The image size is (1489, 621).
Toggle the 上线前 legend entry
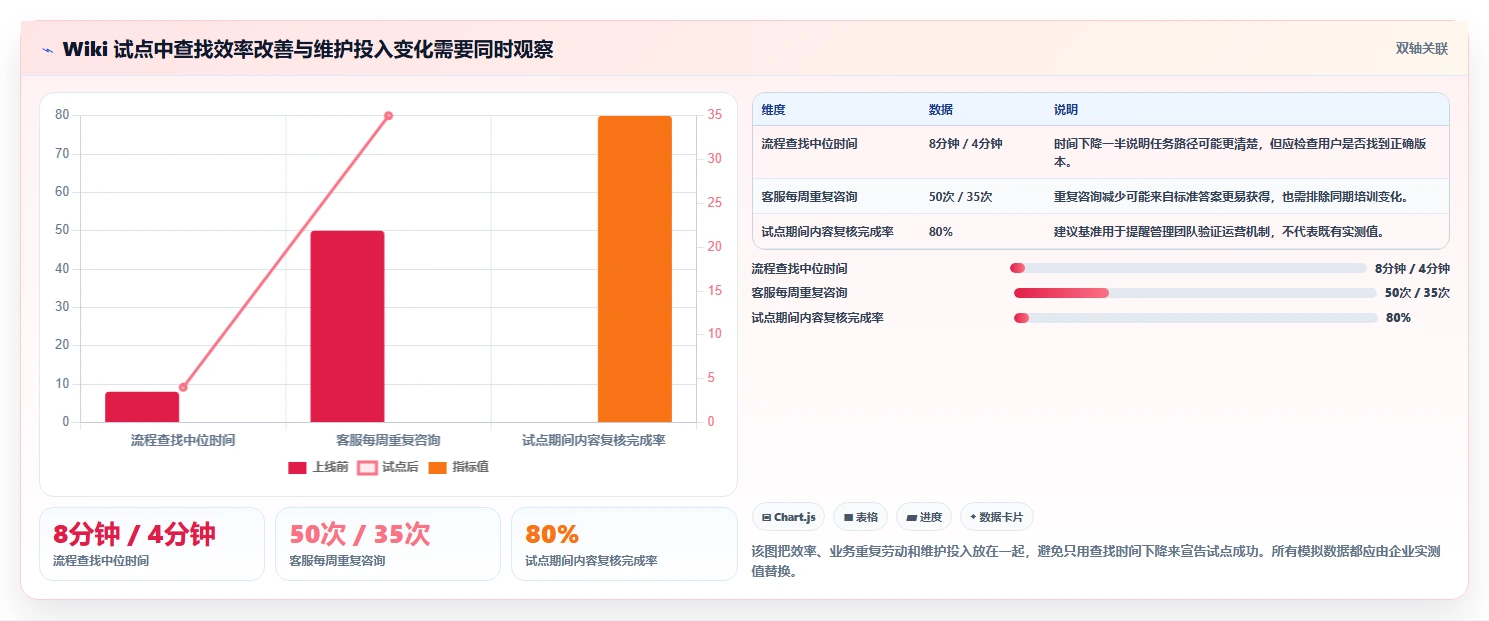tap(318, 467)
